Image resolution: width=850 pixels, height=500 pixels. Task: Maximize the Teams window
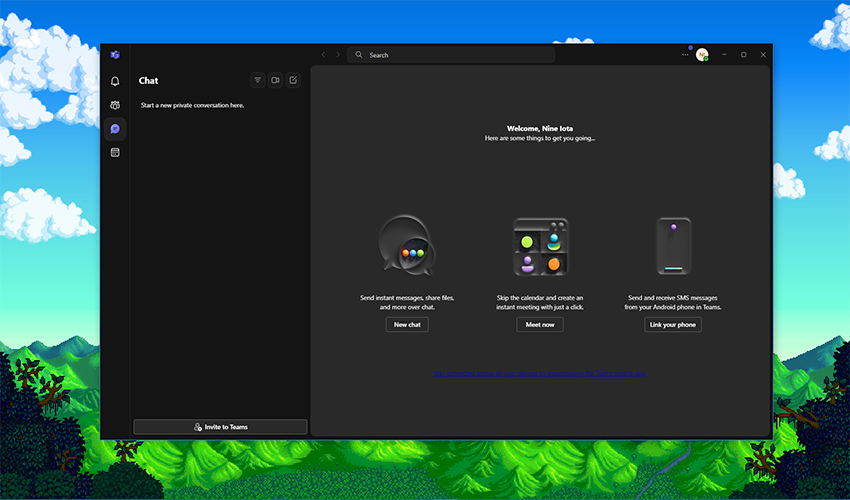click(743, 55)
